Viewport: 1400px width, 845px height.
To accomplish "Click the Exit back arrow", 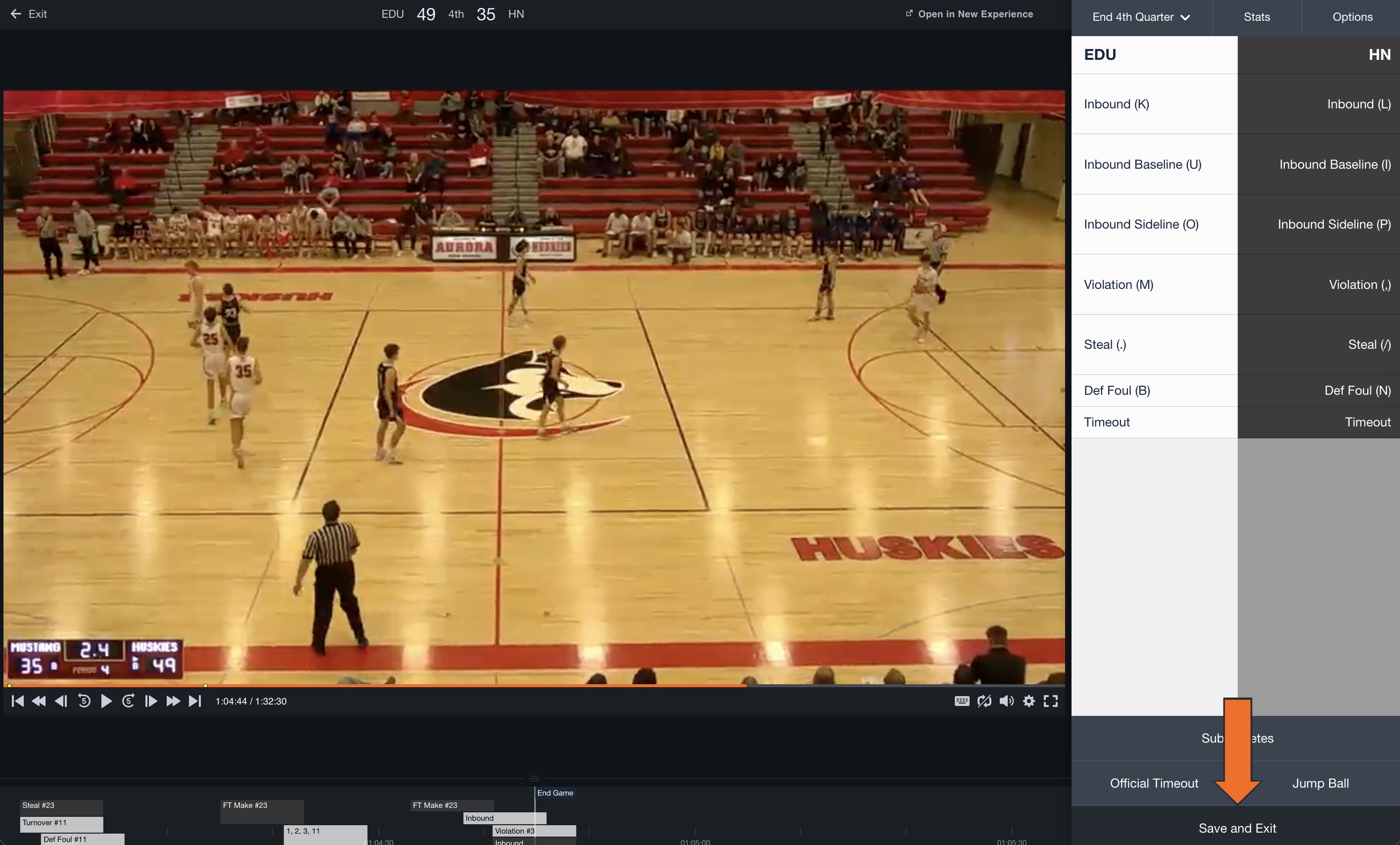I will tap(16, 14).
